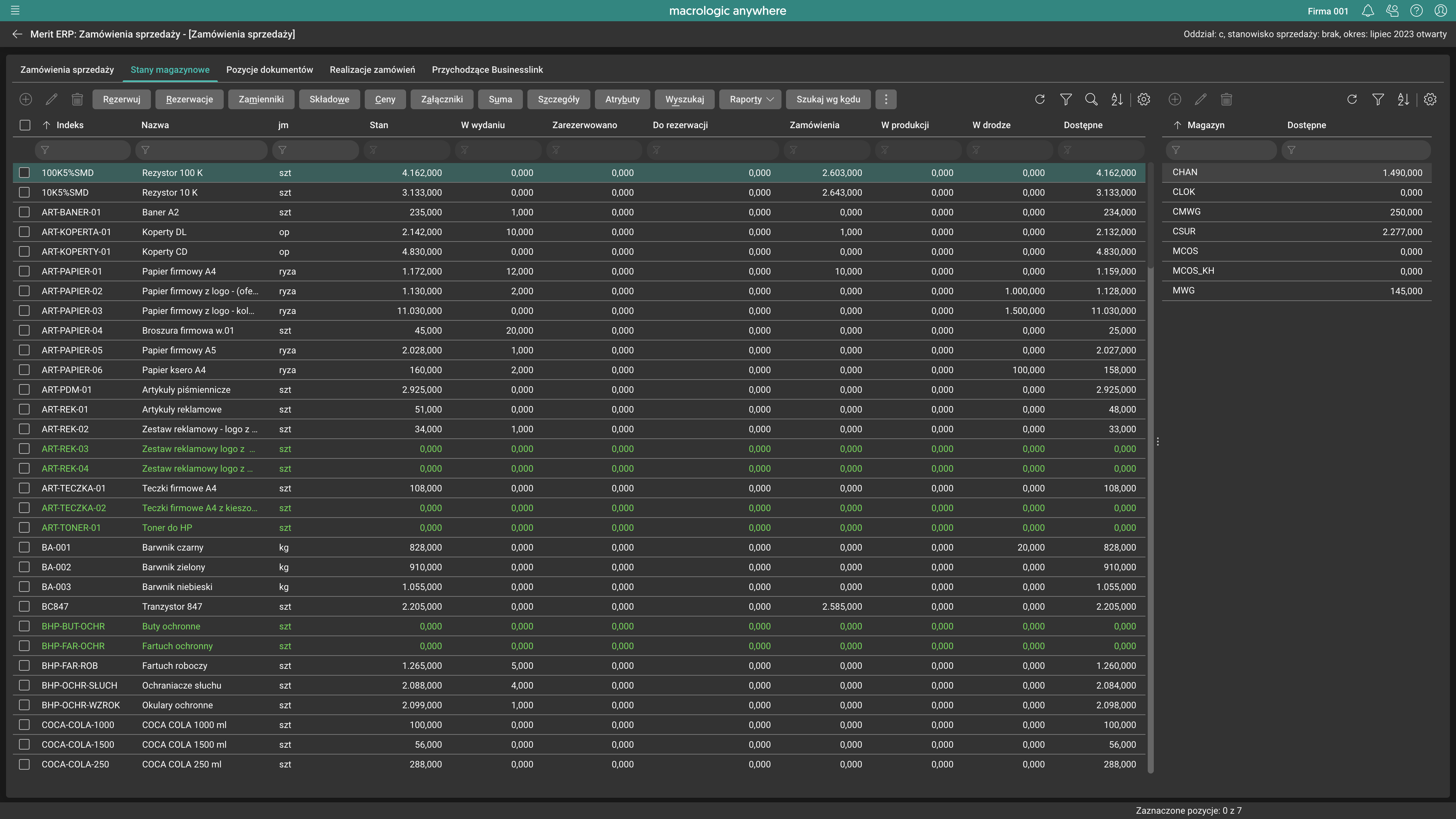Click the Nazwa column filter field

point(201,150)
